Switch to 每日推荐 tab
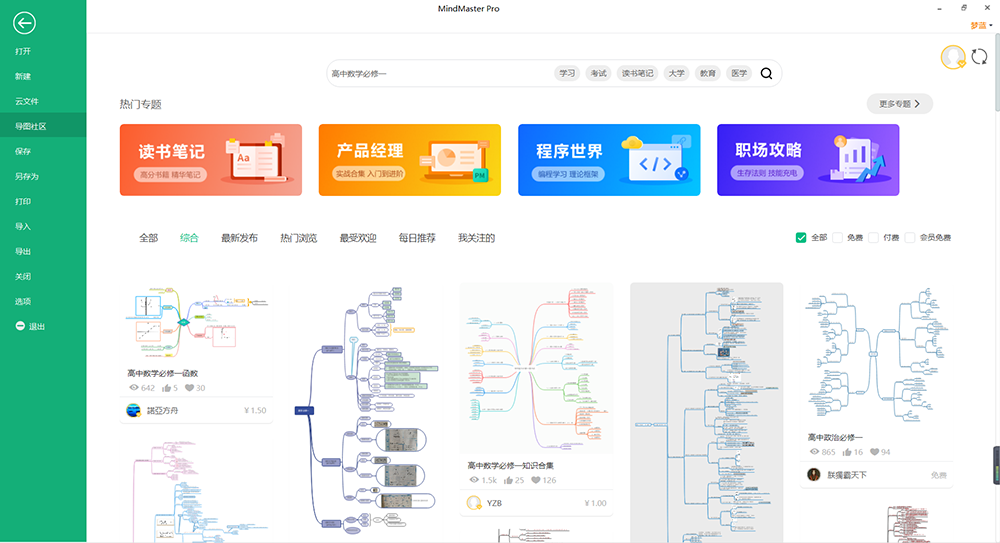The height and width of the screenshot is (543, 1000). point(417,238)
